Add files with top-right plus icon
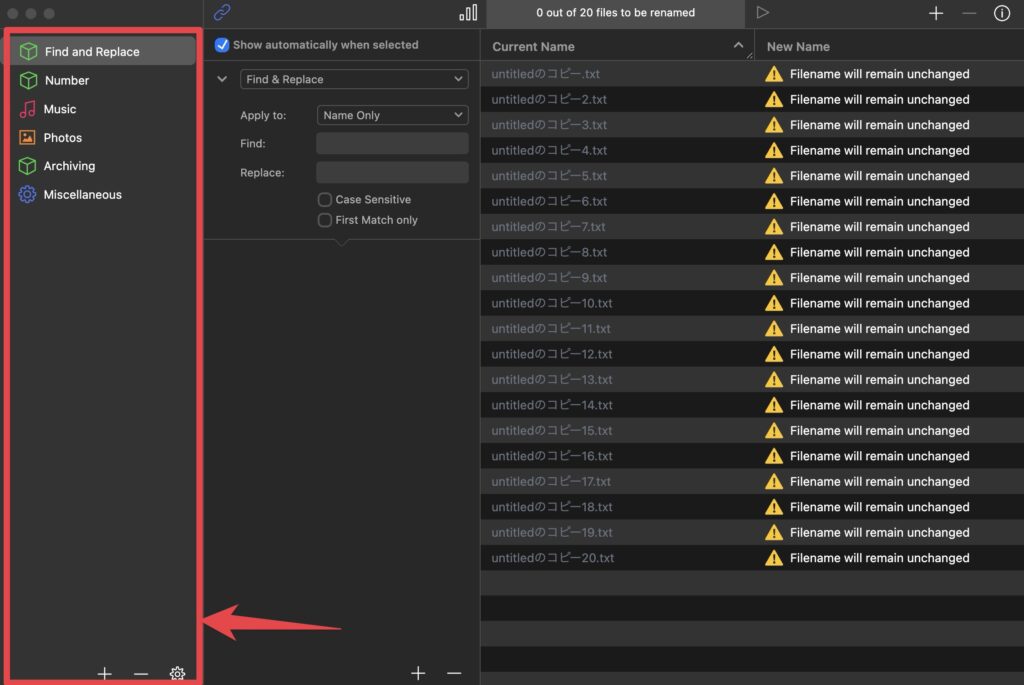The height and width of the screenshot is (685, 1024). (936, 13)
